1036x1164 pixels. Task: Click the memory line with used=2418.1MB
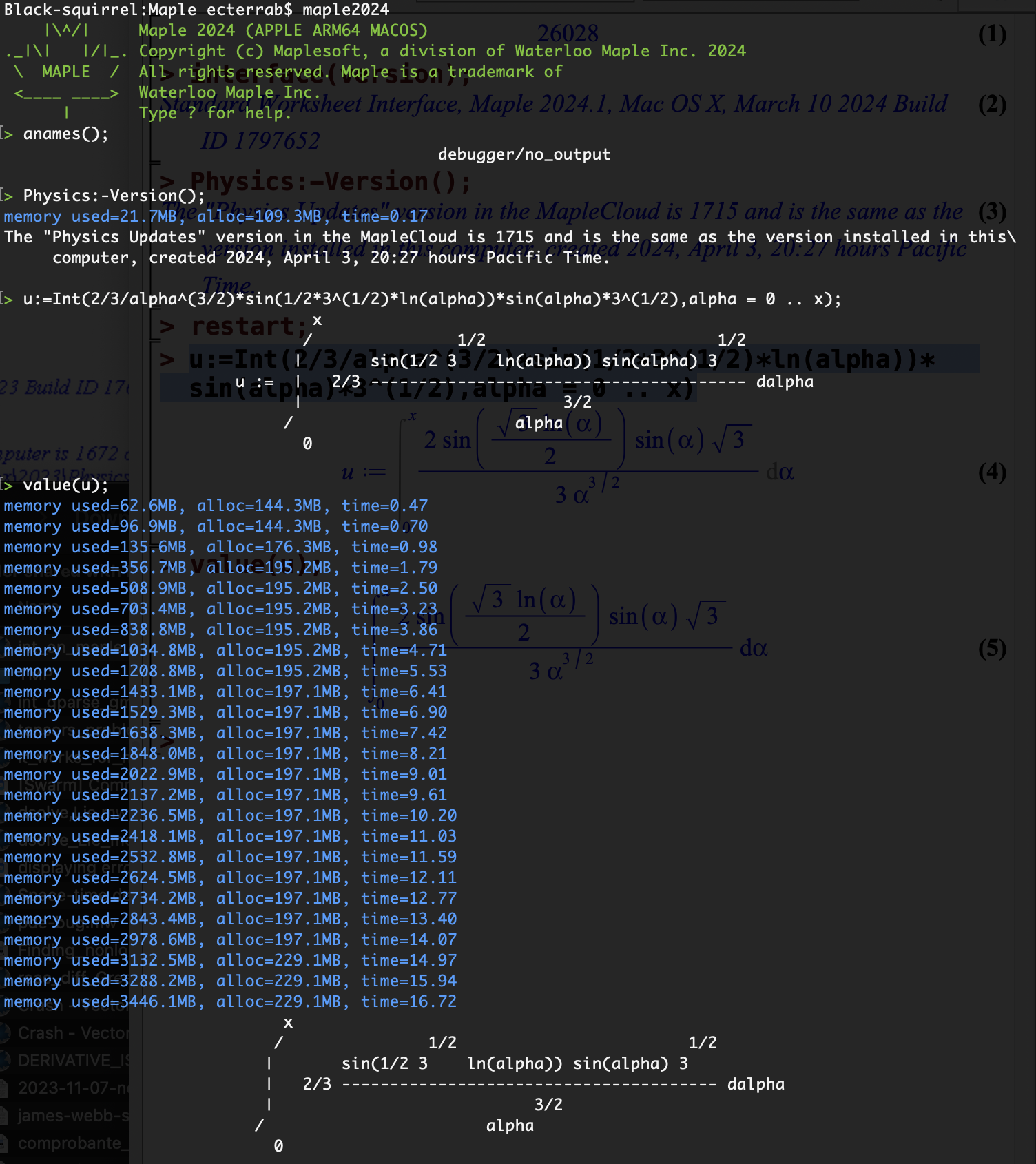pos(230,836)
